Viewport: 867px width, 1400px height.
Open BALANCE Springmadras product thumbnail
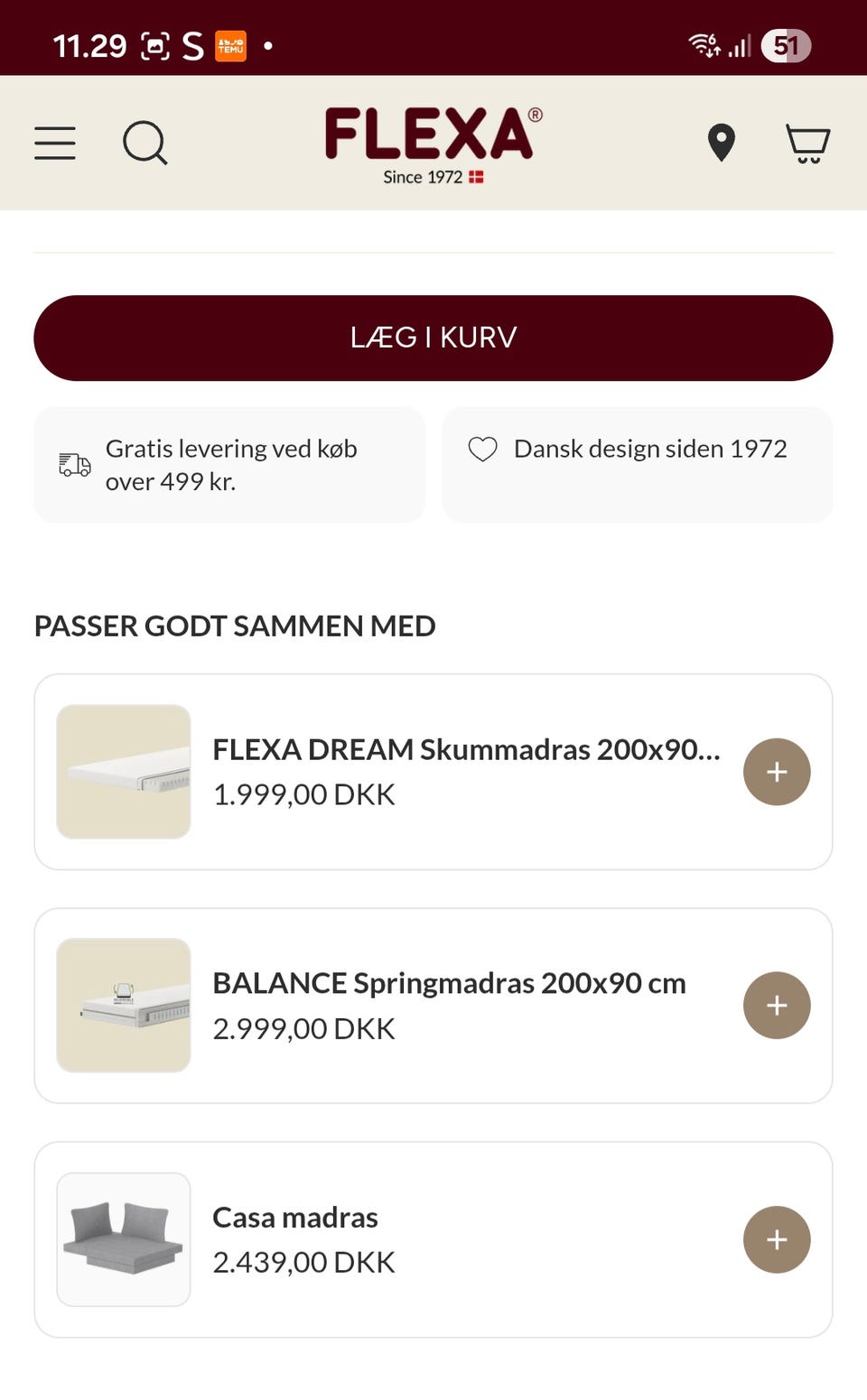click(124, 1006)
